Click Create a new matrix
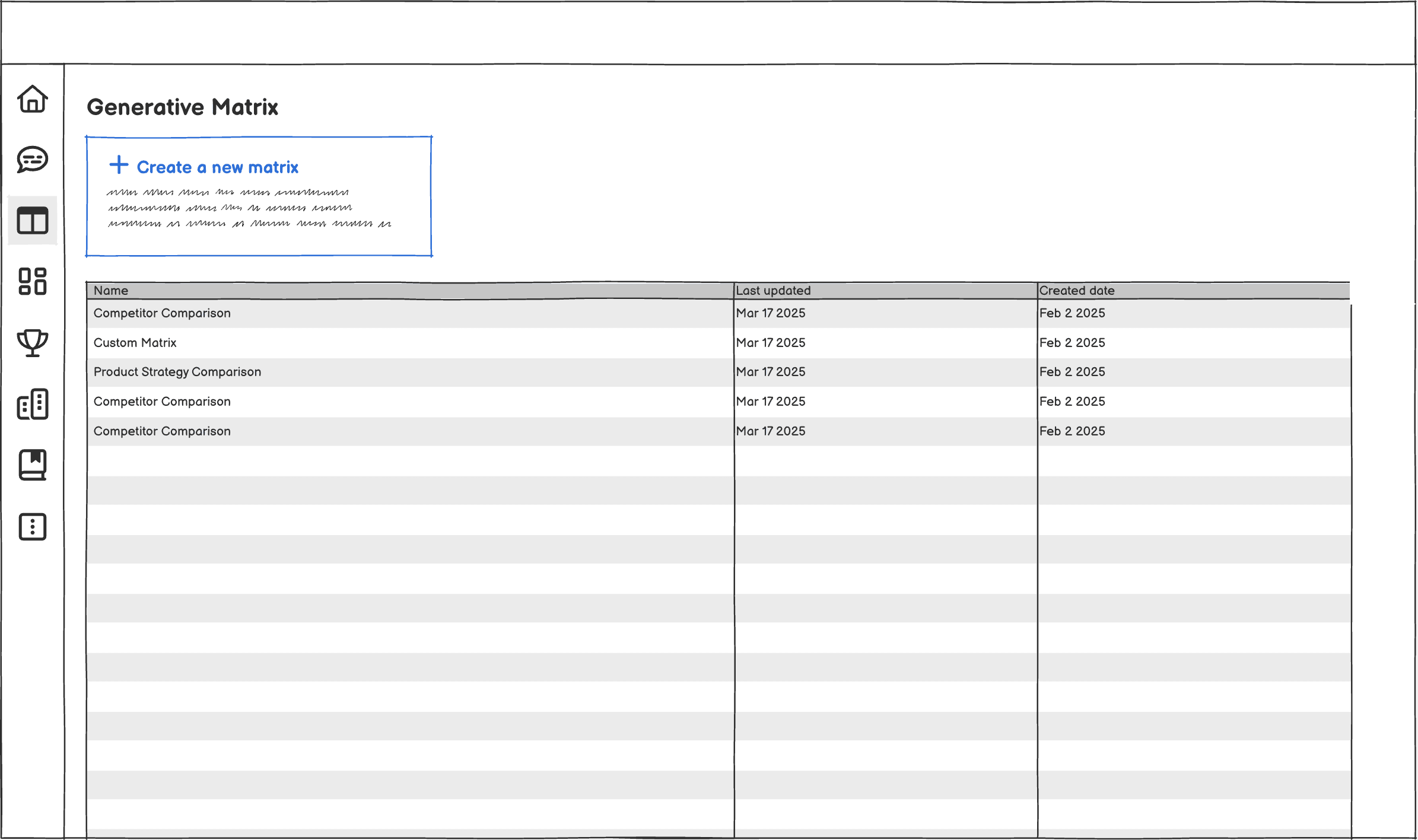Screen dimensions: 1418x840 217,168
